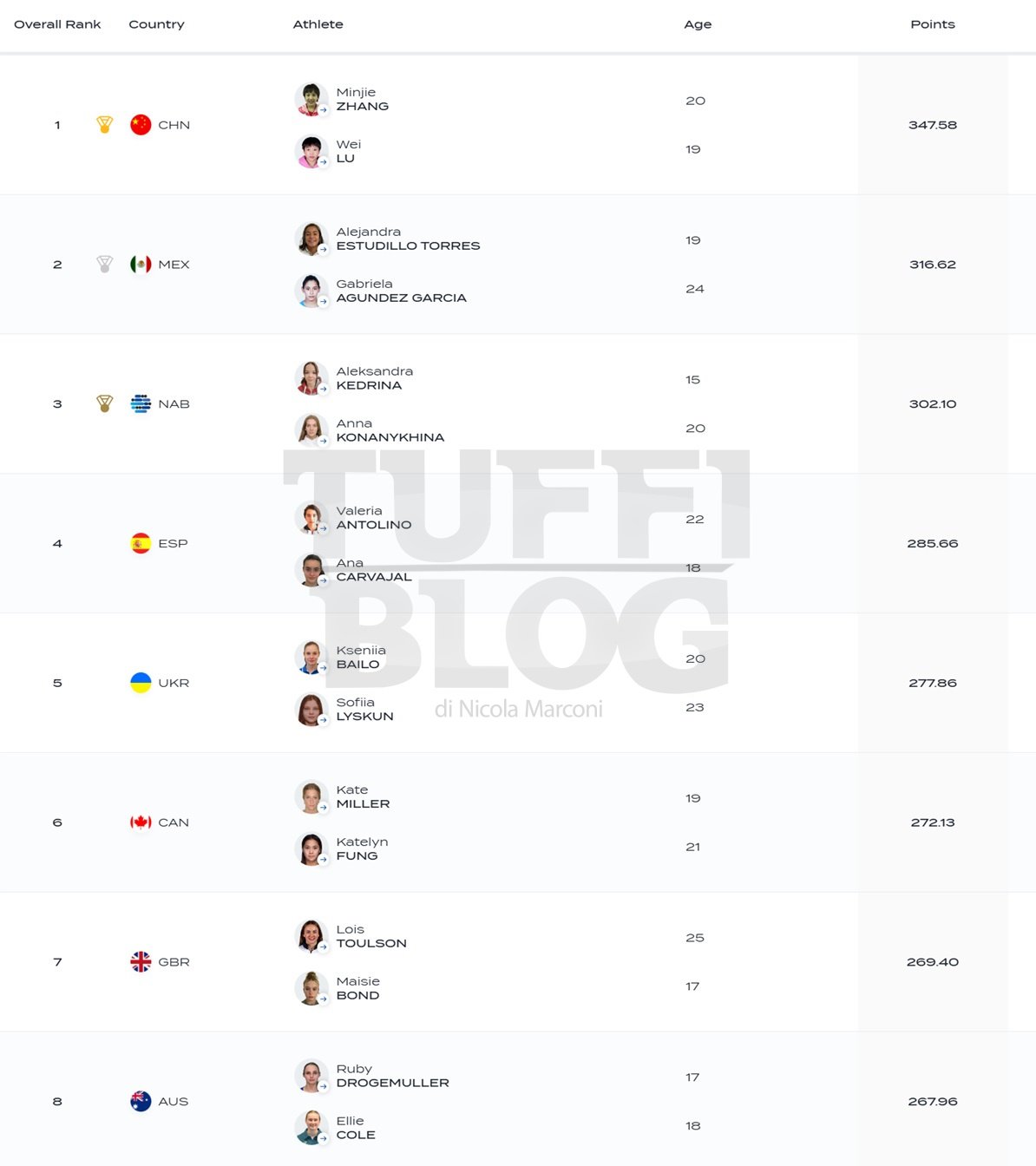This screenshot has height=1166, width=1036.
Task: Open Lois TOULSON athlete link
Action: tap(371, 936)
